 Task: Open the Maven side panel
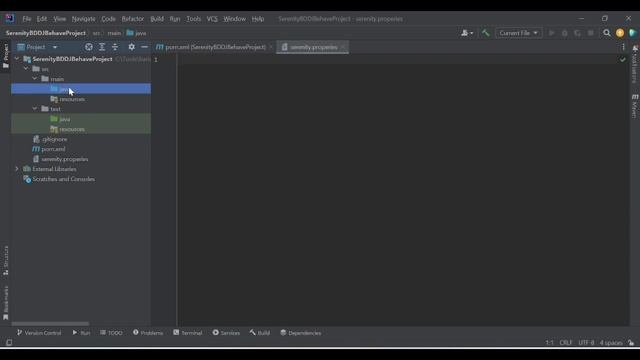(x=635, y=106)
